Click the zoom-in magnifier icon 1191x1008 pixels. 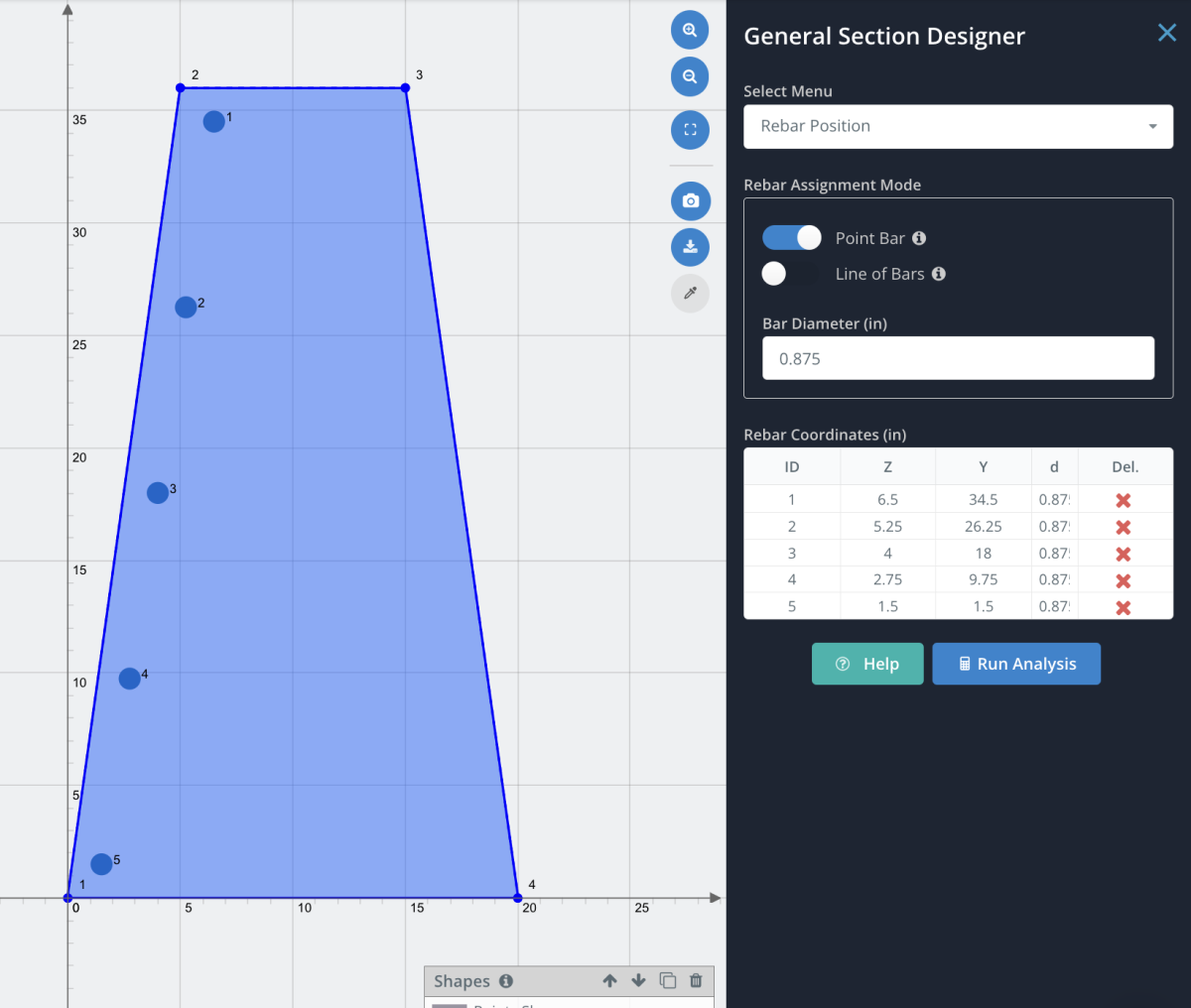[690, 30]
